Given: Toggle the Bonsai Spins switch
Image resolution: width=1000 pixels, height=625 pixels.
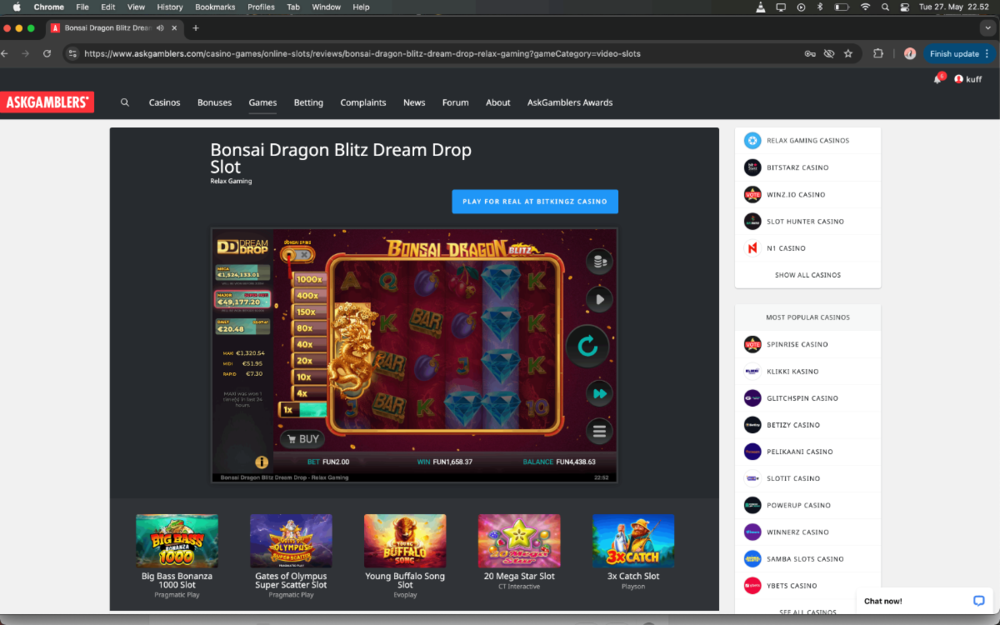Looking at the screenshot, I should [x=298, y=255].
